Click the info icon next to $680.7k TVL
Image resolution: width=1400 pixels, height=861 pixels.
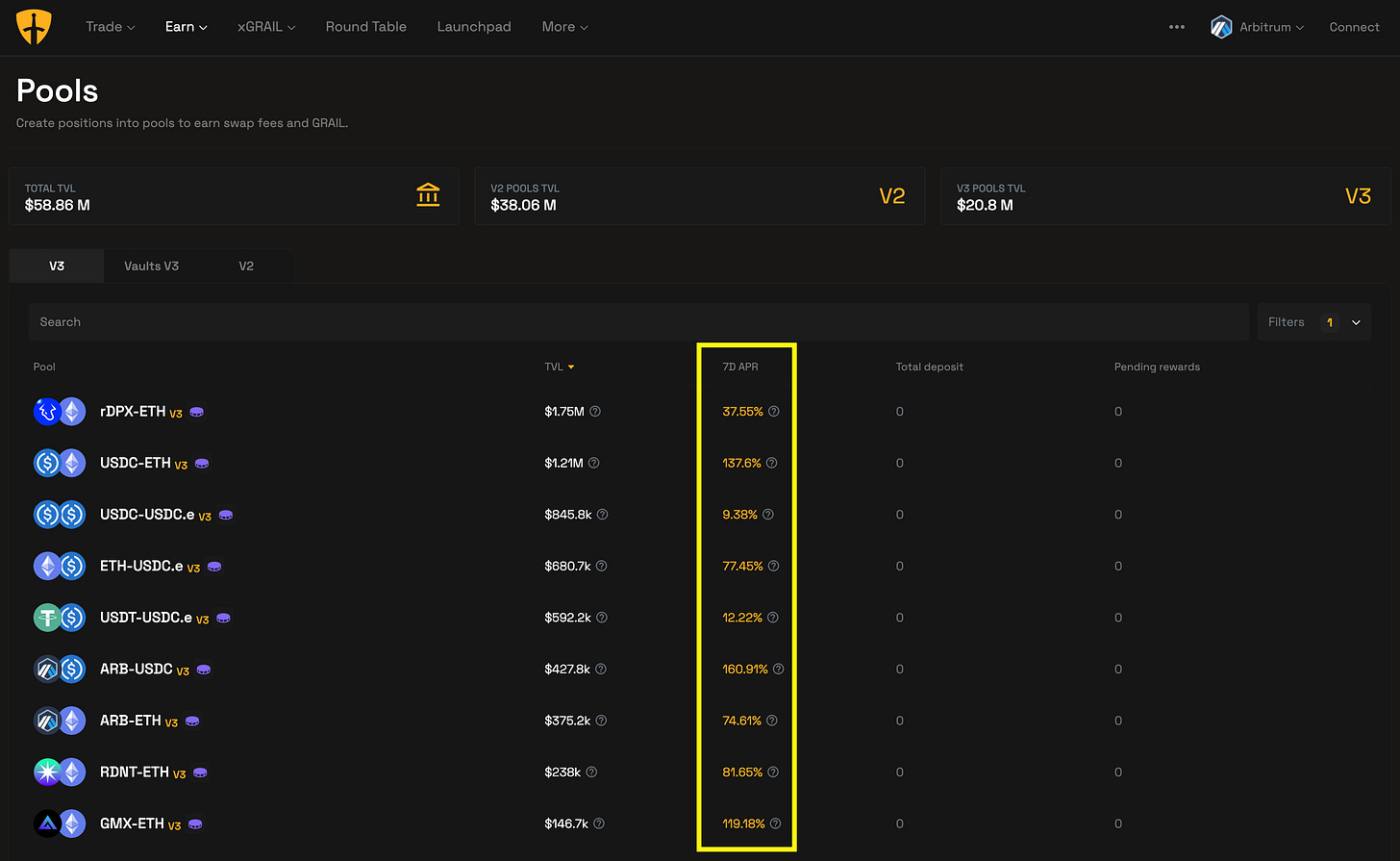[601, 566]
